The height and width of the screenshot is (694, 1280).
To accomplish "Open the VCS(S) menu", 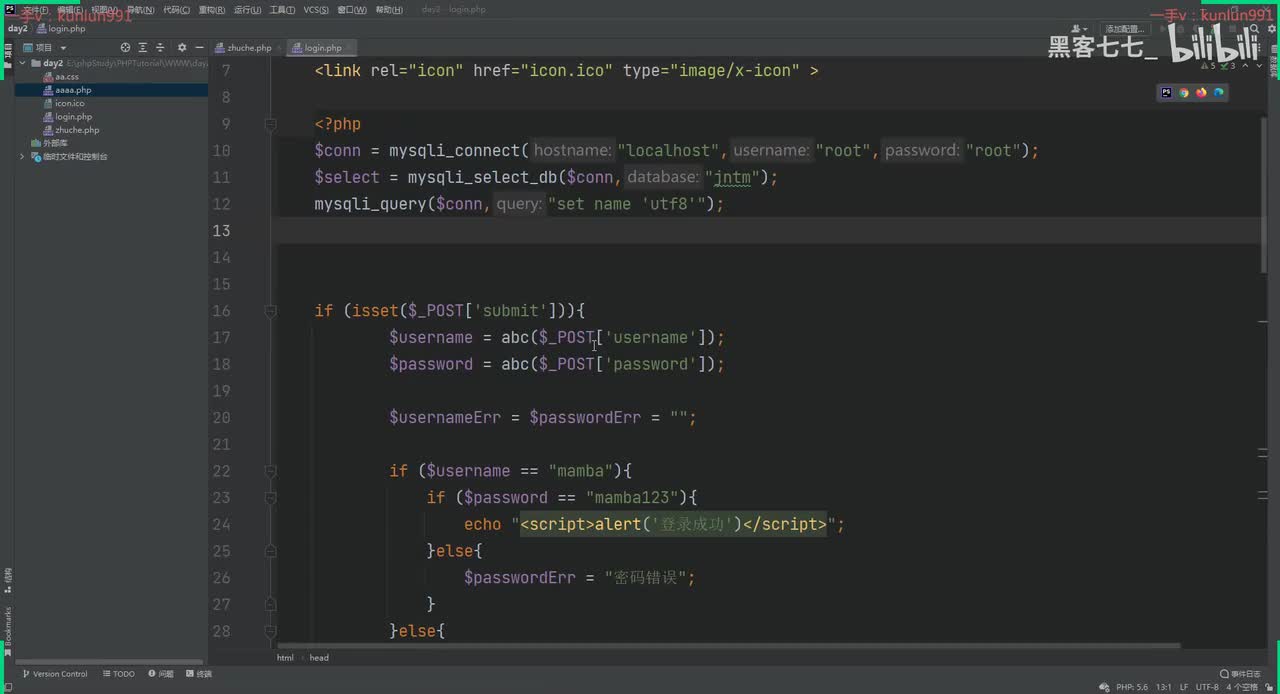I will click(x=316, y=10).
